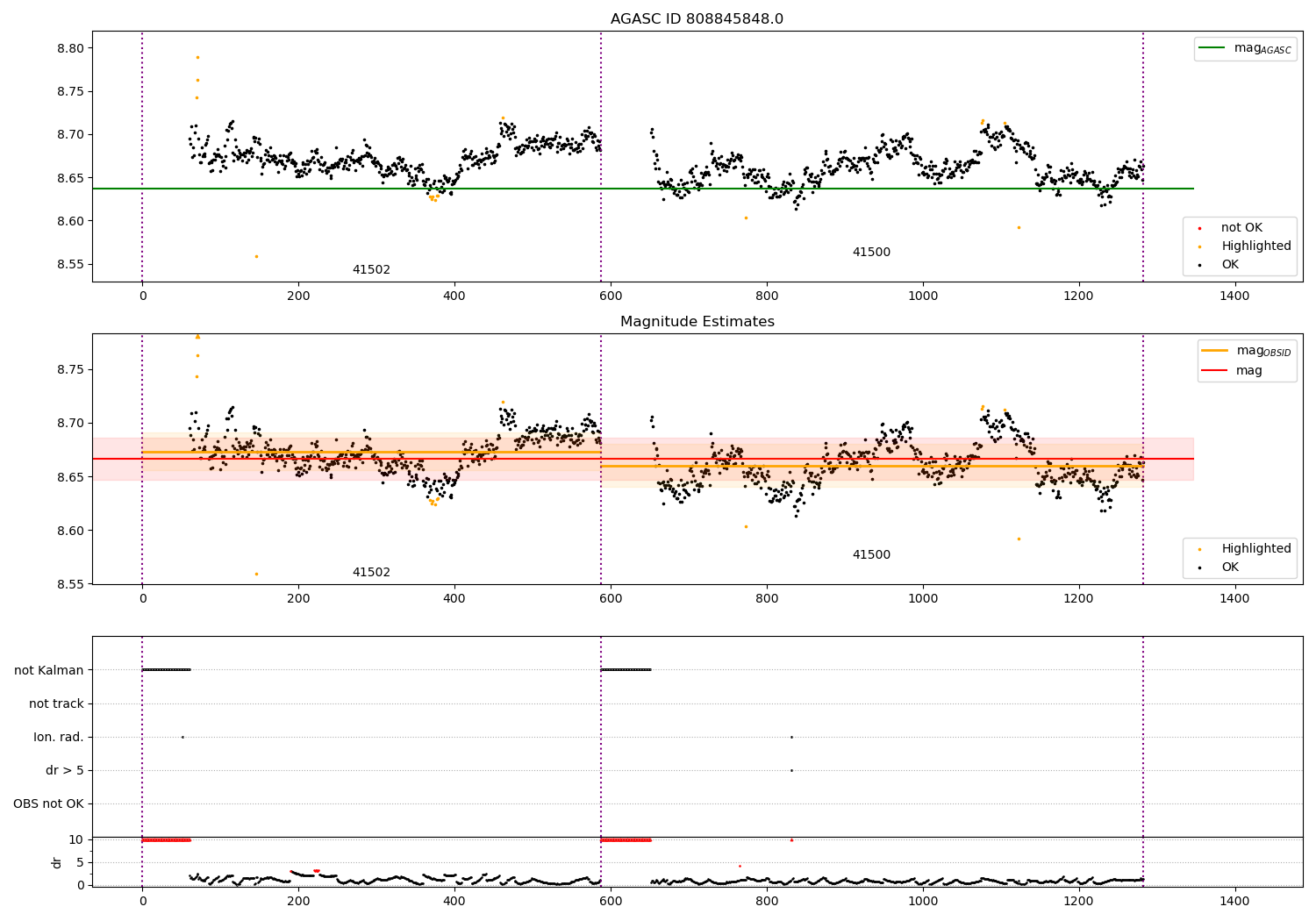1316x921 pixels.
Task: Click 'not OK' legend entry in top plot
Action: 1241,228
